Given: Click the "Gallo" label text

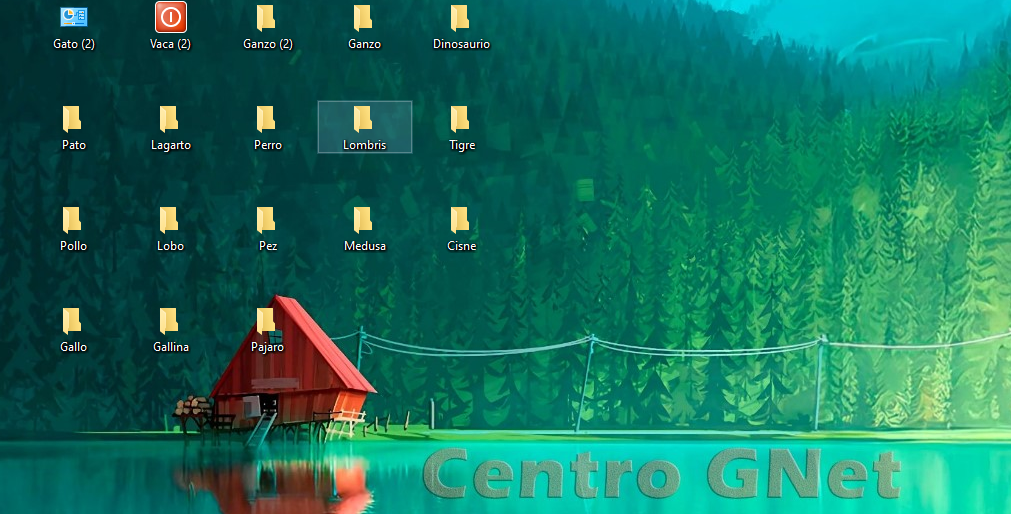Looking at the screenshot, I should 74,347.
